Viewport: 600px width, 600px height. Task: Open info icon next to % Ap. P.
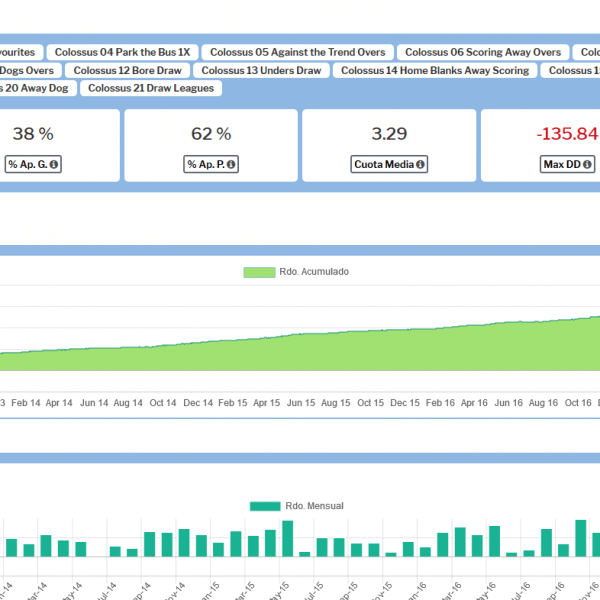[231, 164]
